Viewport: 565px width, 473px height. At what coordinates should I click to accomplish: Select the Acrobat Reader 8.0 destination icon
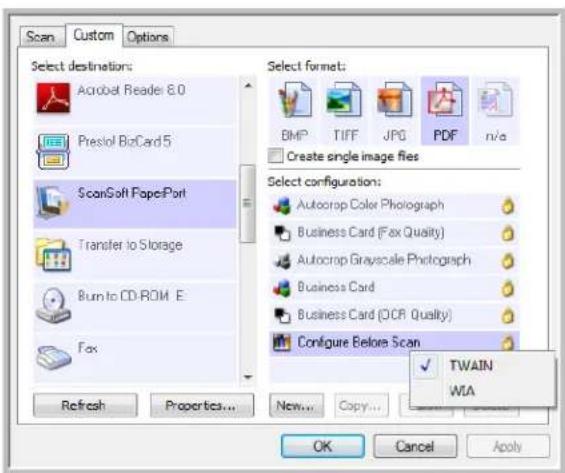[53, 98]
